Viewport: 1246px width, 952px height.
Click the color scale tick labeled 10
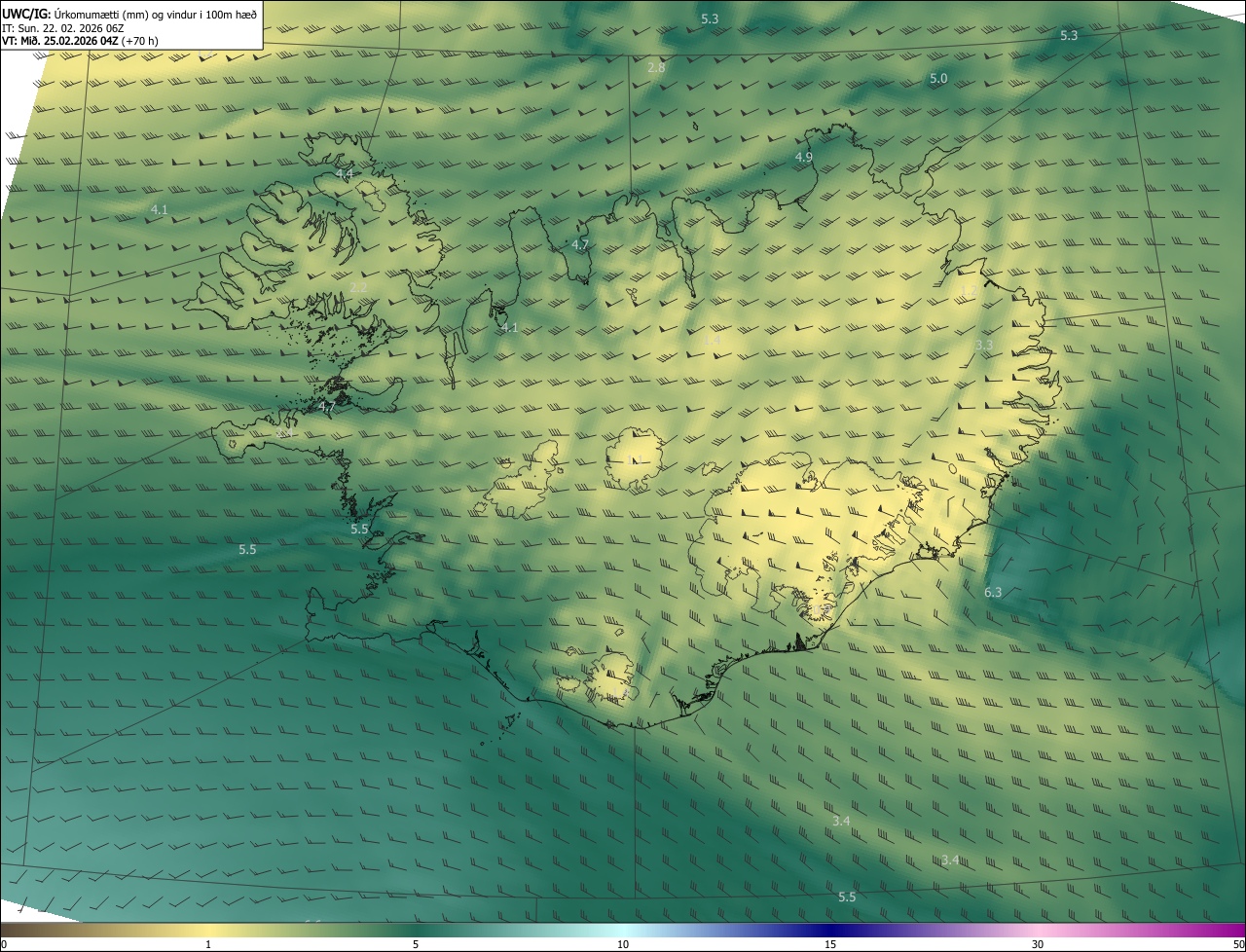point(623,945)
